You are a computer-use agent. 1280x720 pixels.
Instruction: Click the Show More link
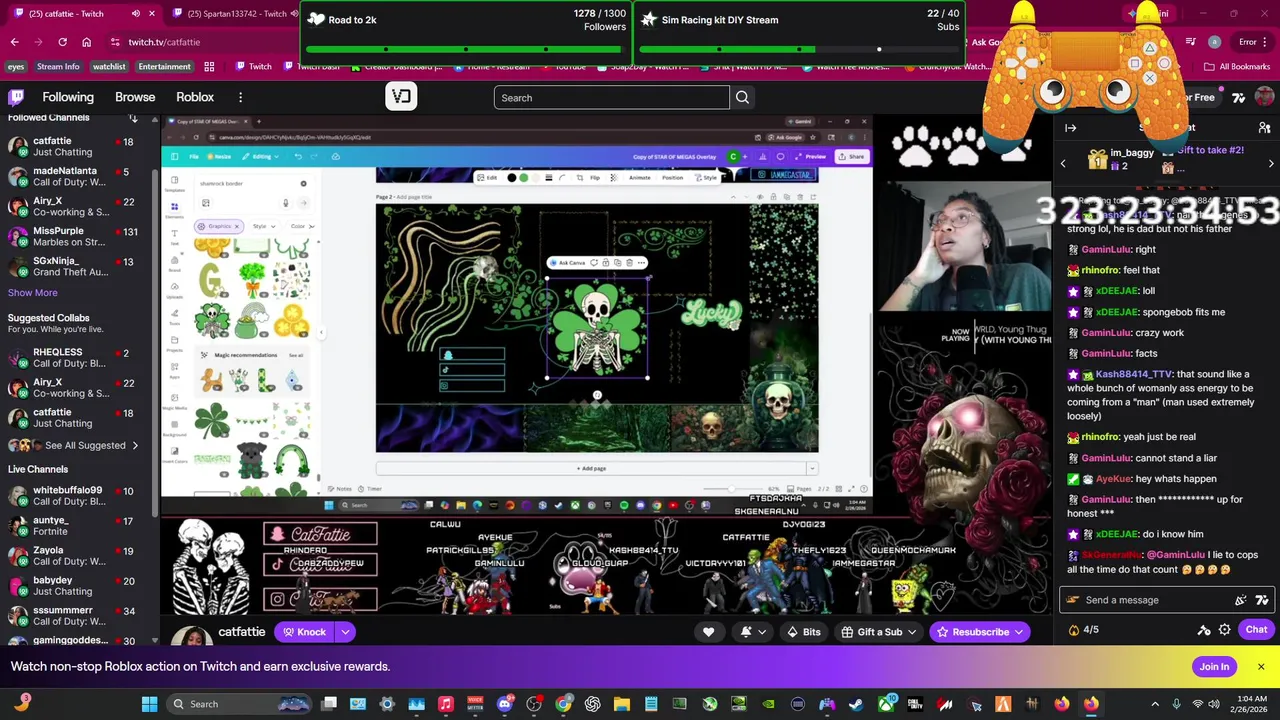(x=33, y=293)
